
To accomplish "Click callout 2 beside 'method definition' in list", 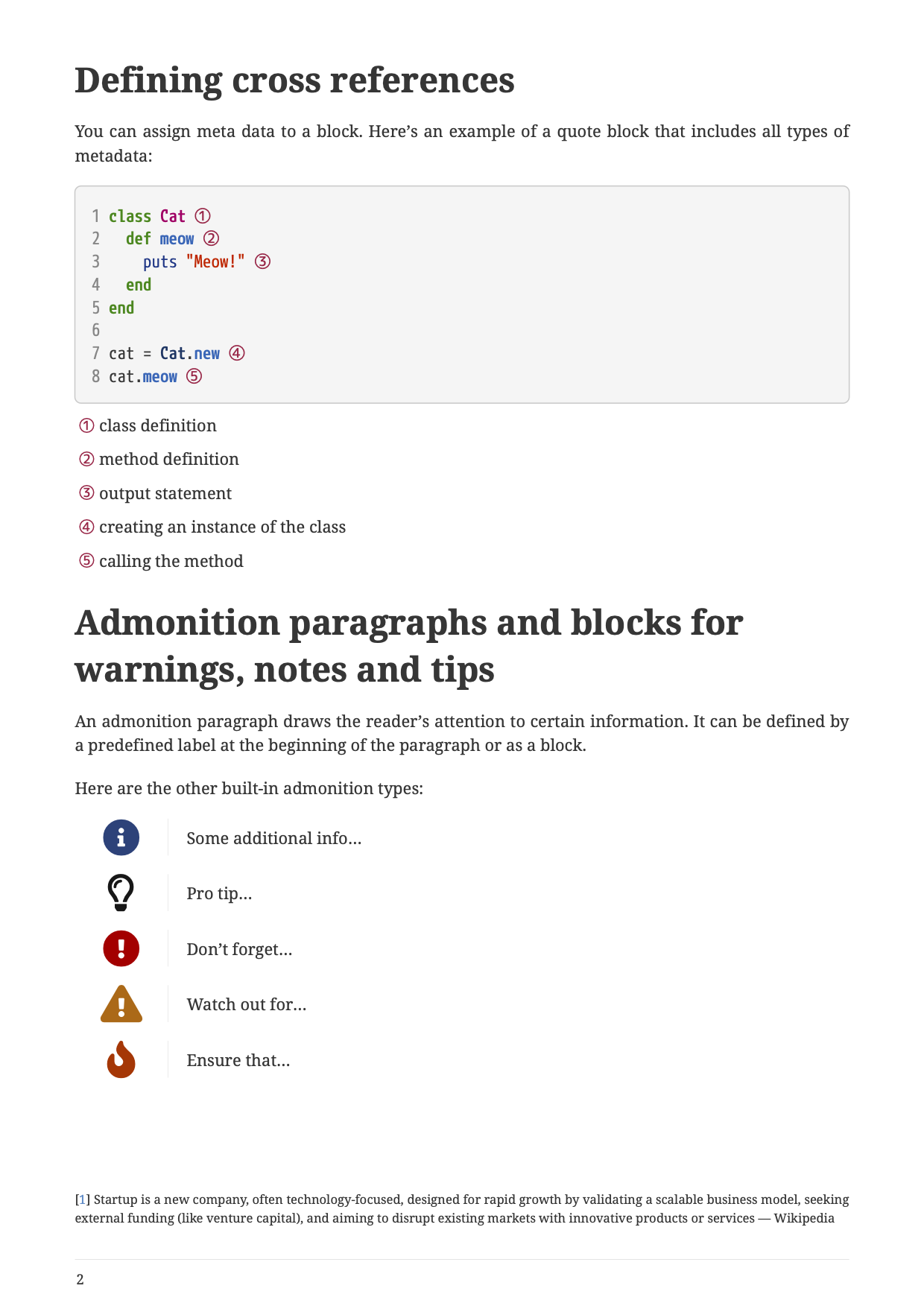I will click(x=87, y=459).
